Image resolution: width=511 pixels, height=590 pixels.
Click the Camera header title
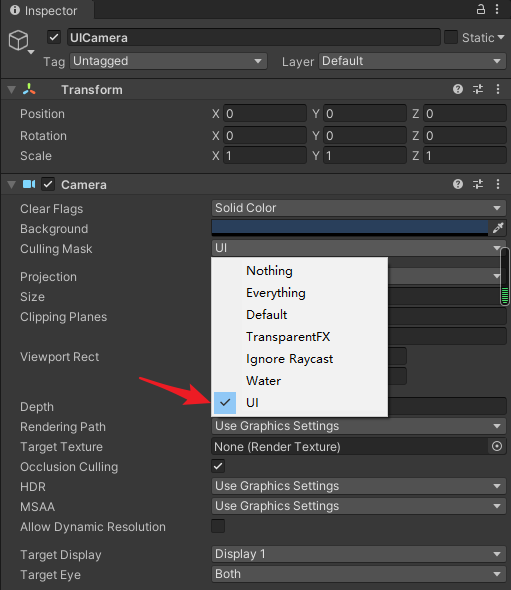click(x=84, y=184)
